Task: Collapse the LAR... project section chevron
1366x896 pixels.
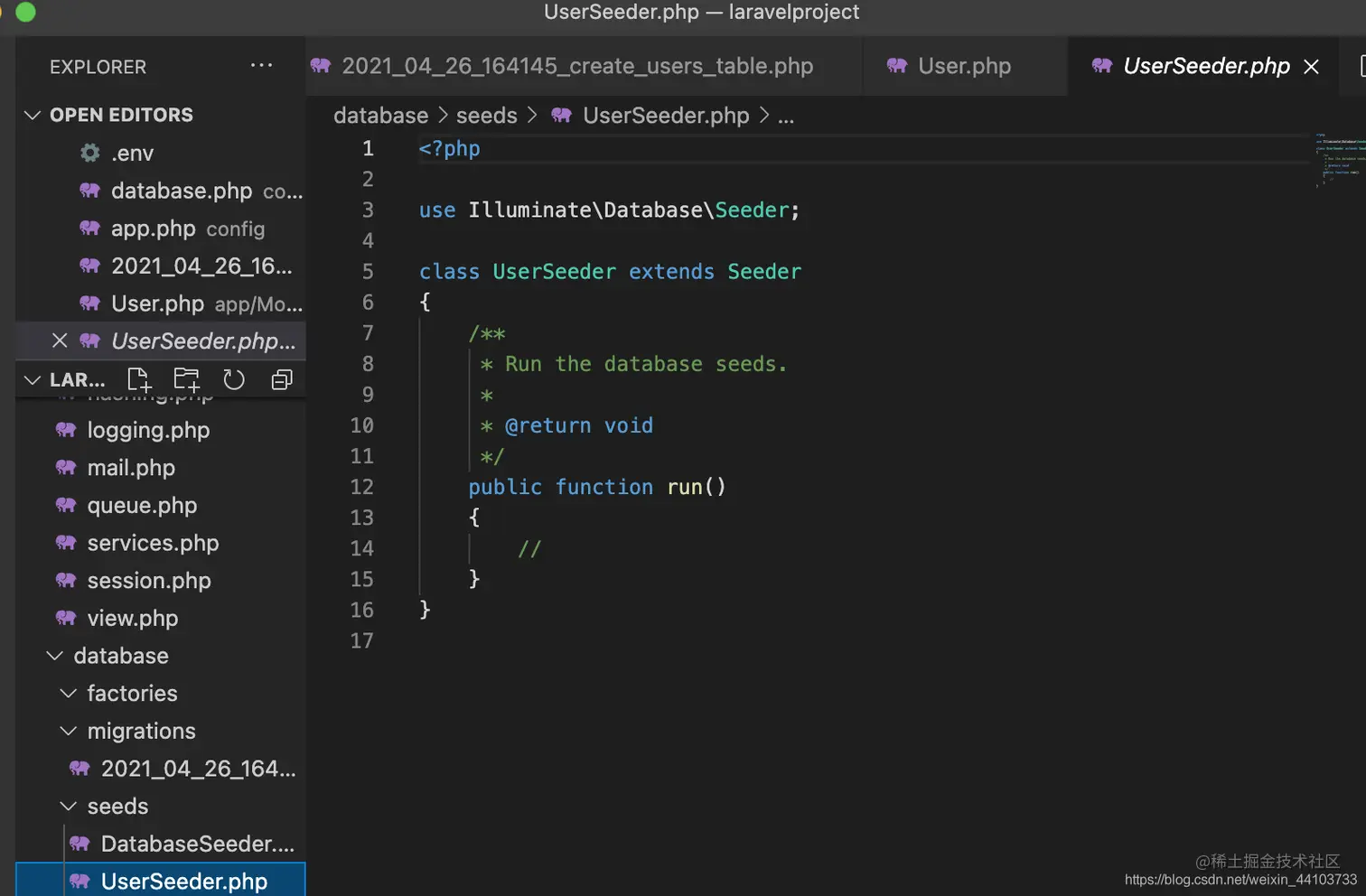Action: pyautogui.click(x=33, y=380)
